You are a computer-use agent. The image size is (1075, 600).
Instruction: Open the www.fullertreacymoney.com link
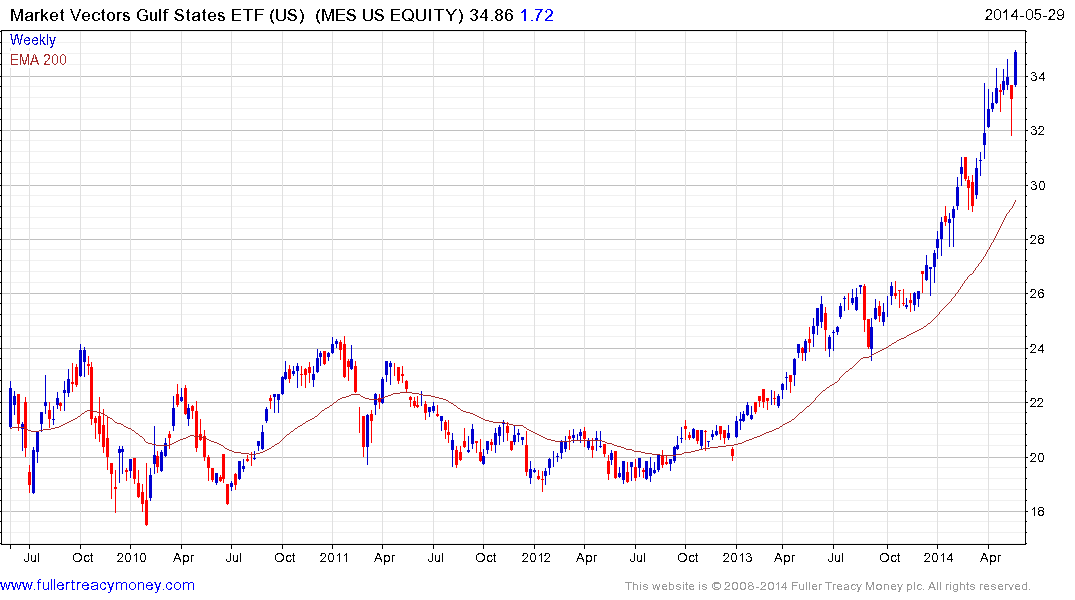(x=97, y=585)
